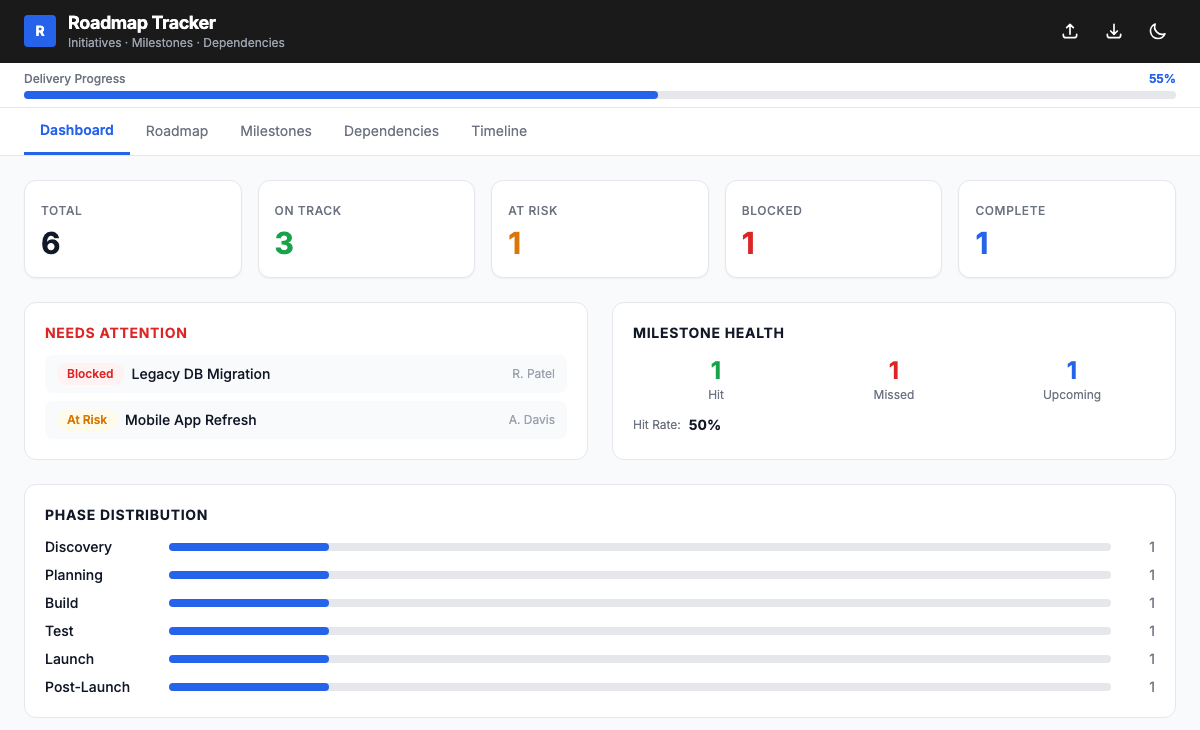Open the On Track stat card
Screen dimensions: 1200x730
pos(366,229)
